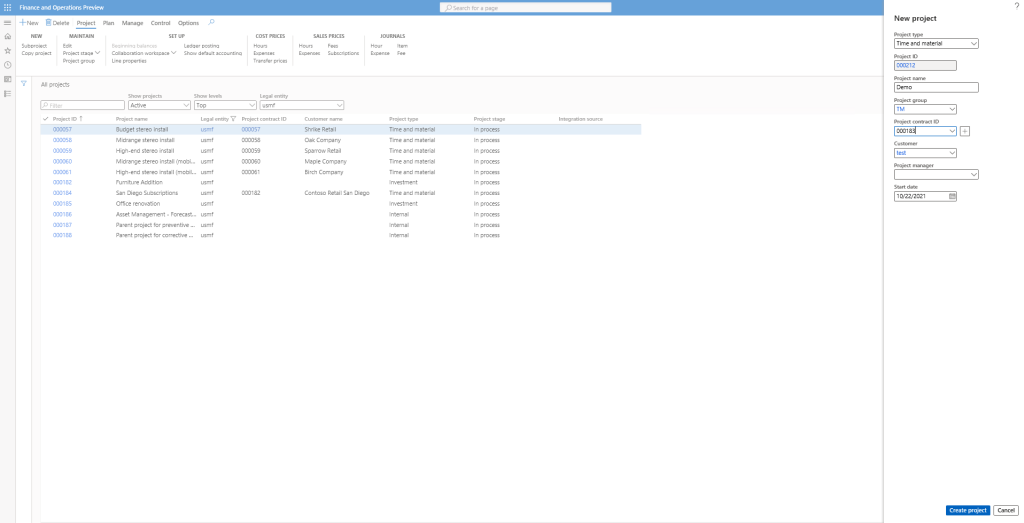The image size is (1024, 523).
Task: Click Subproject in the ribbon
Action: tap(34, 46)
